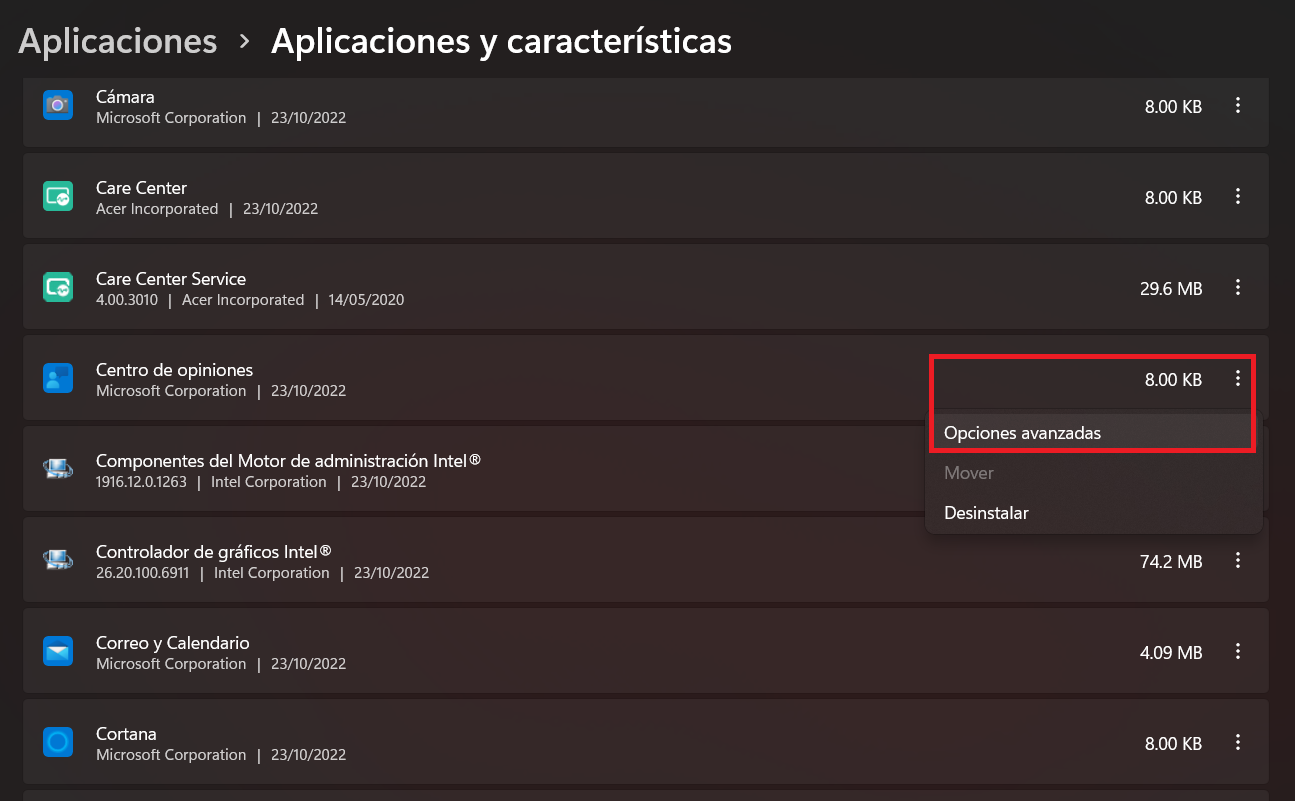Click the Care Center name text
1295x801 pixels.
click(141, 188)
